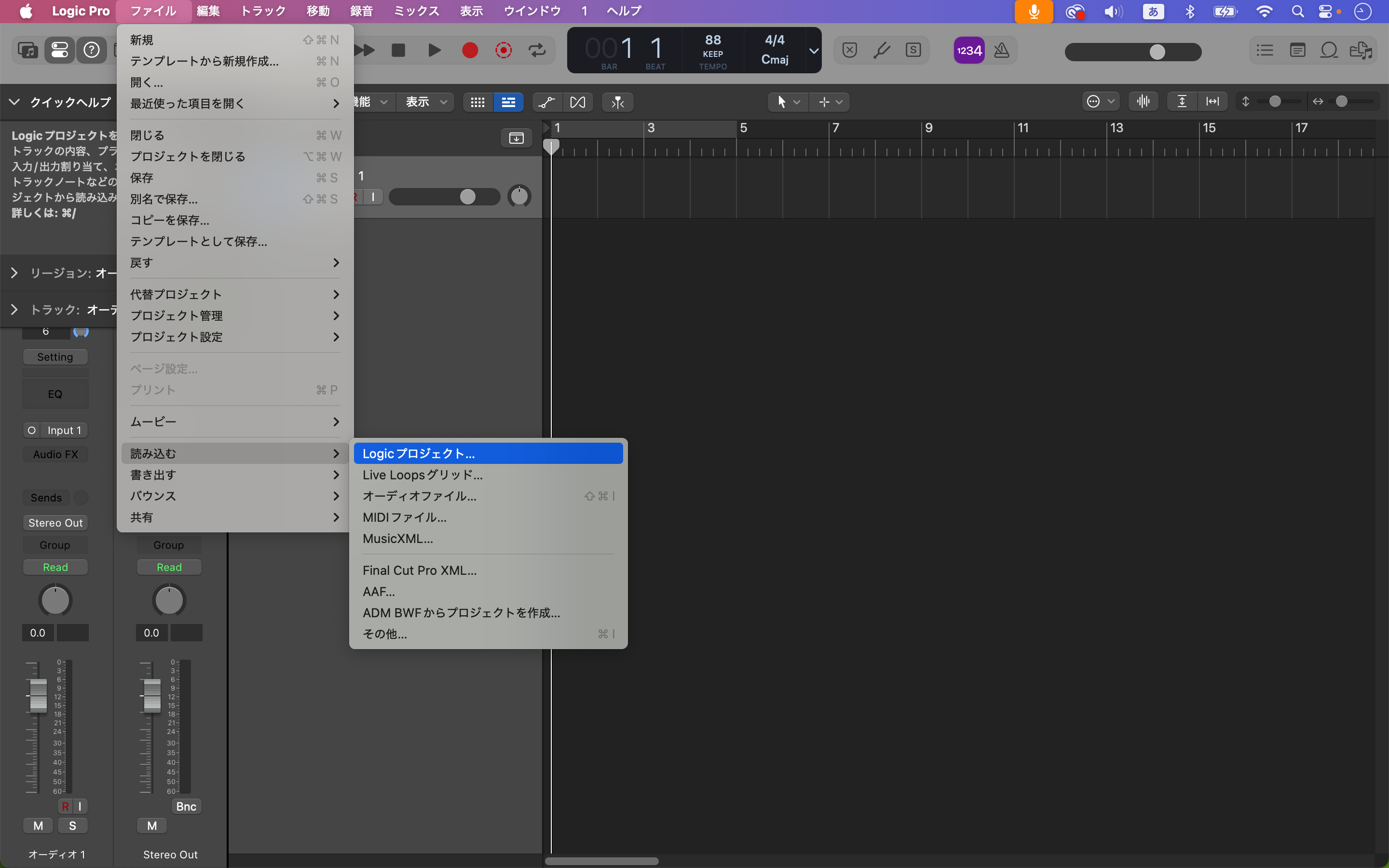Expand the トラック inspector section
The image size is (1389, 868).
click(14, 310)
